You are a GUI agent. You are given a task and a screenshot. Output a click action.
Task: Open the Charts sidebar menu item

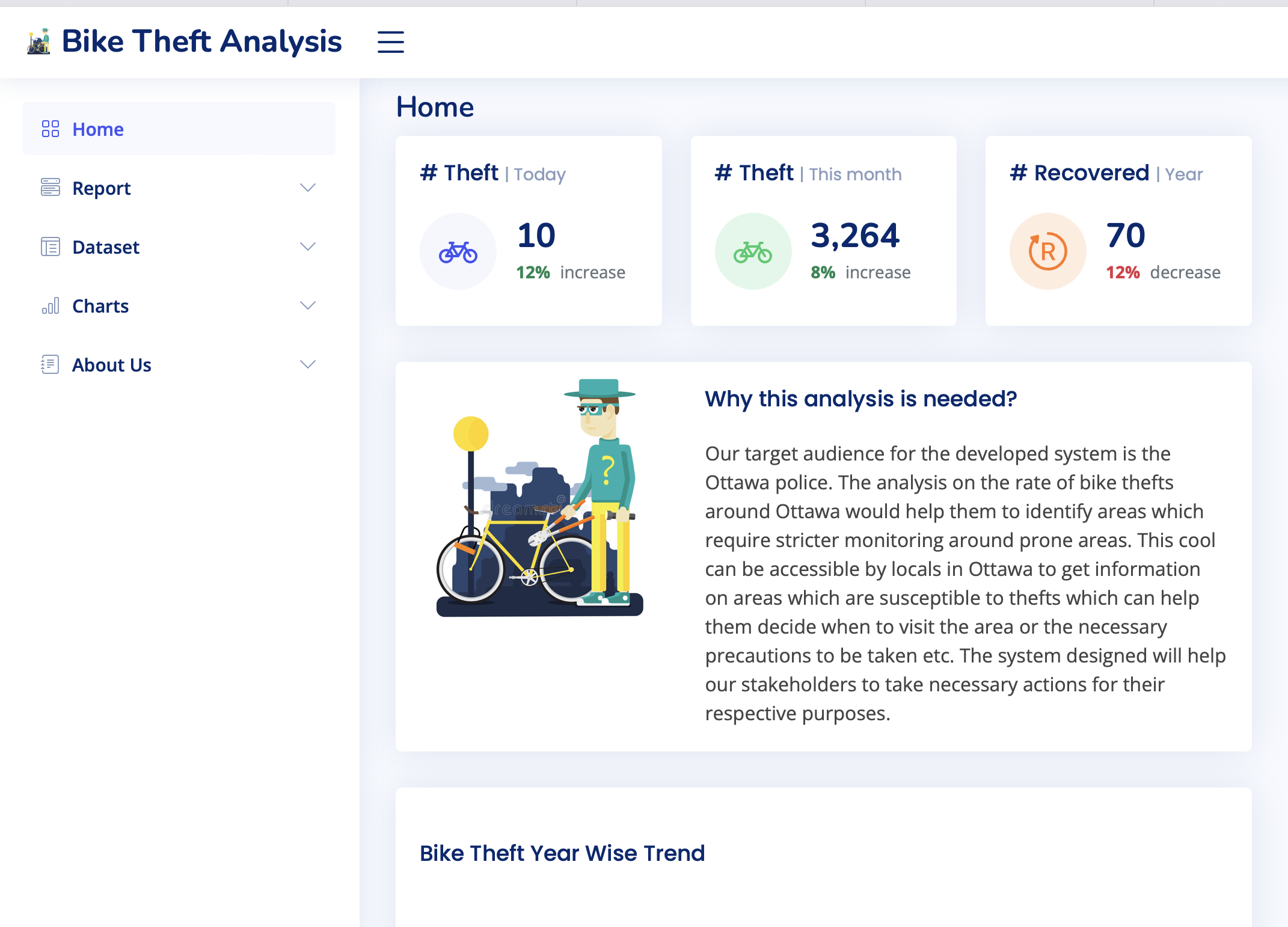coord(100,306)
